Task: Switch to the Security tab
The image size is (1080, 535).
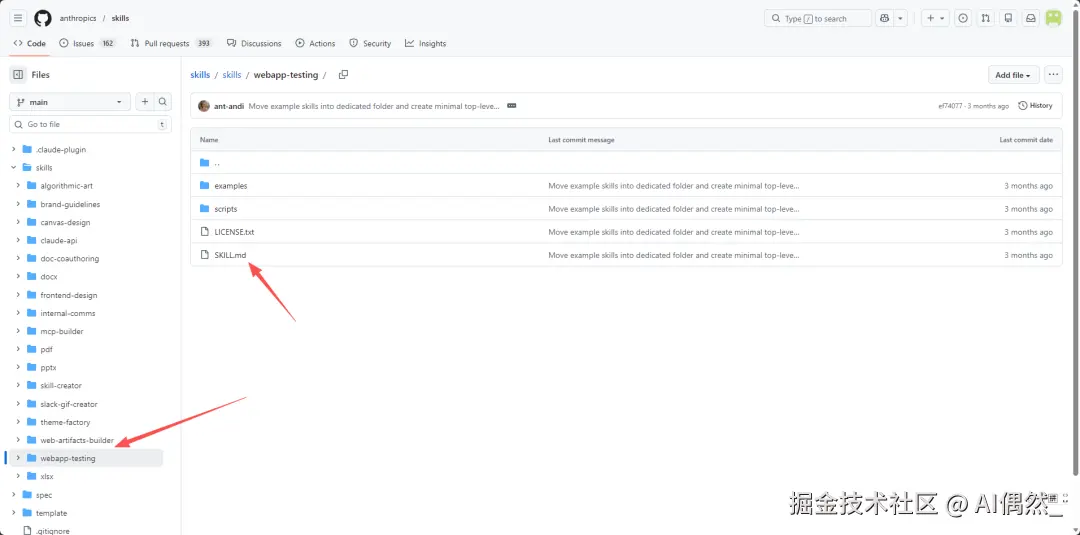Action: 370,43
